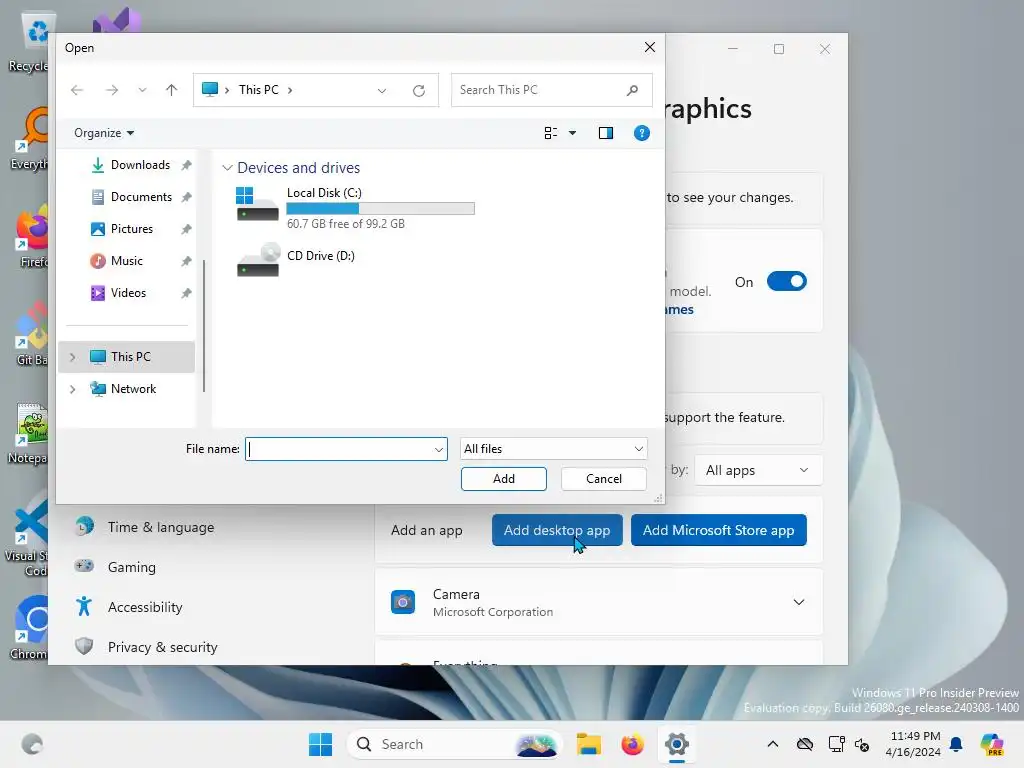Click the pin icon beside Documents

point(186,197)
